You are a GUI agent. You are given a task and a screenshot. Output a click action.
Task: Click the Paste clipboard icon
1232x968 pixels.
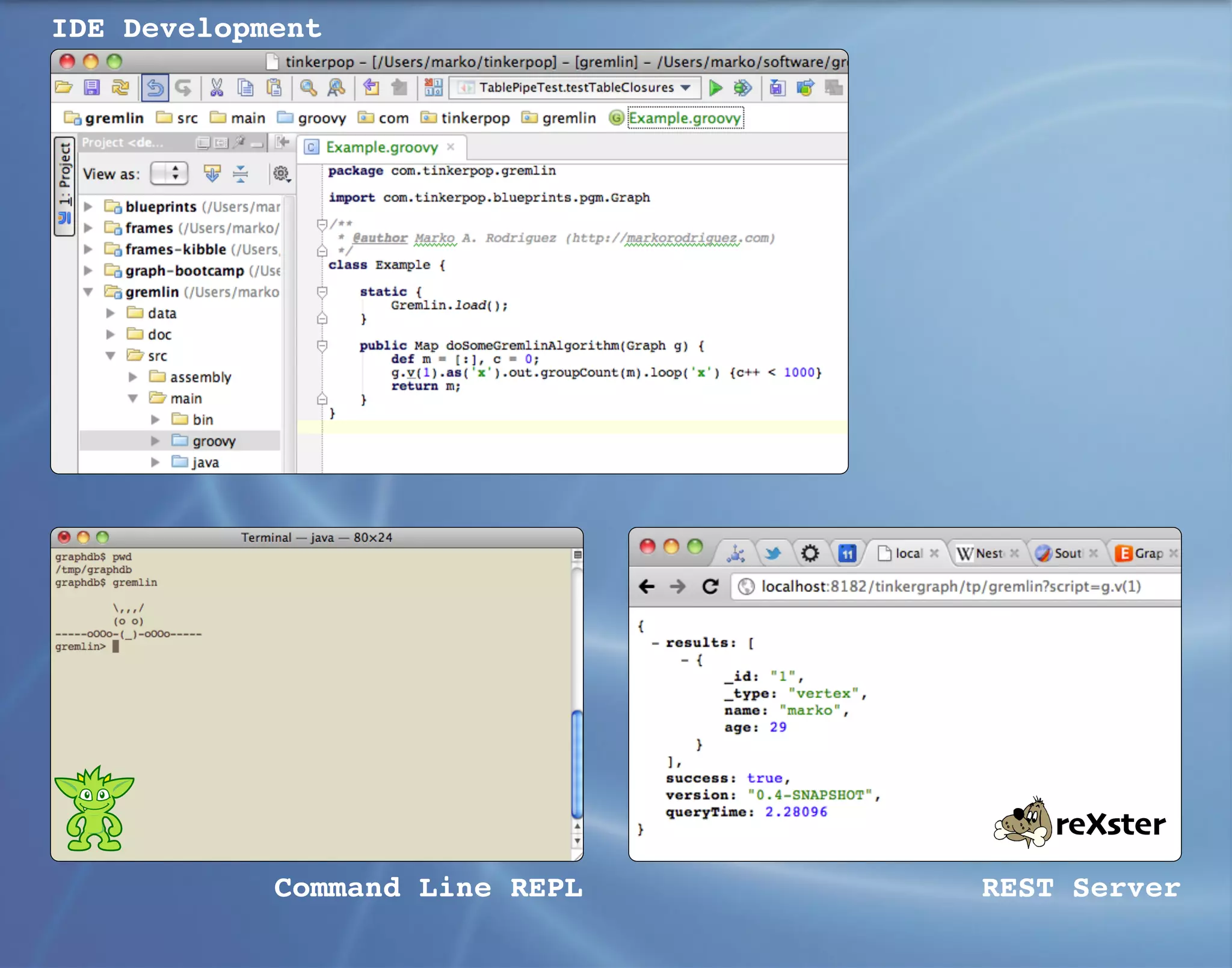pos(274,88)
